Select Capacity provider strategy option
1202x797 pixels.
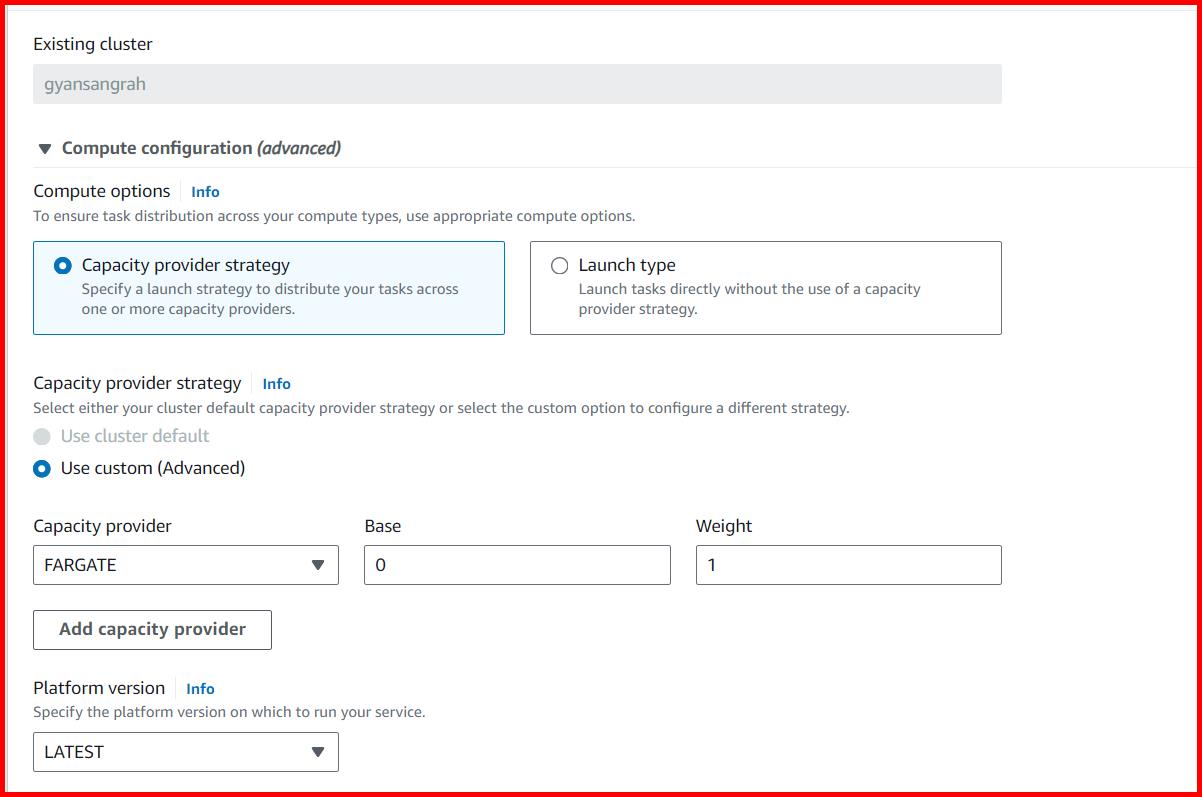185,265
